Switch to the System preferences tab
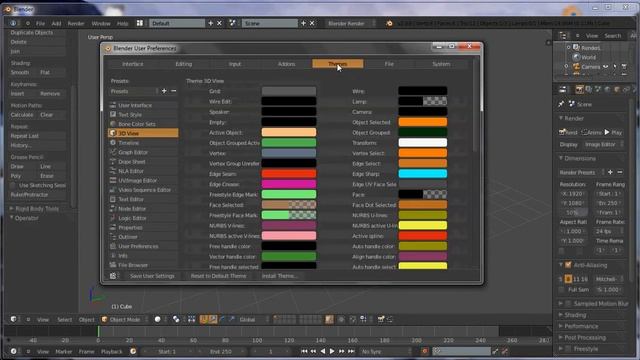The height and width of the screenshot is (360, 640). coord(441,64)
